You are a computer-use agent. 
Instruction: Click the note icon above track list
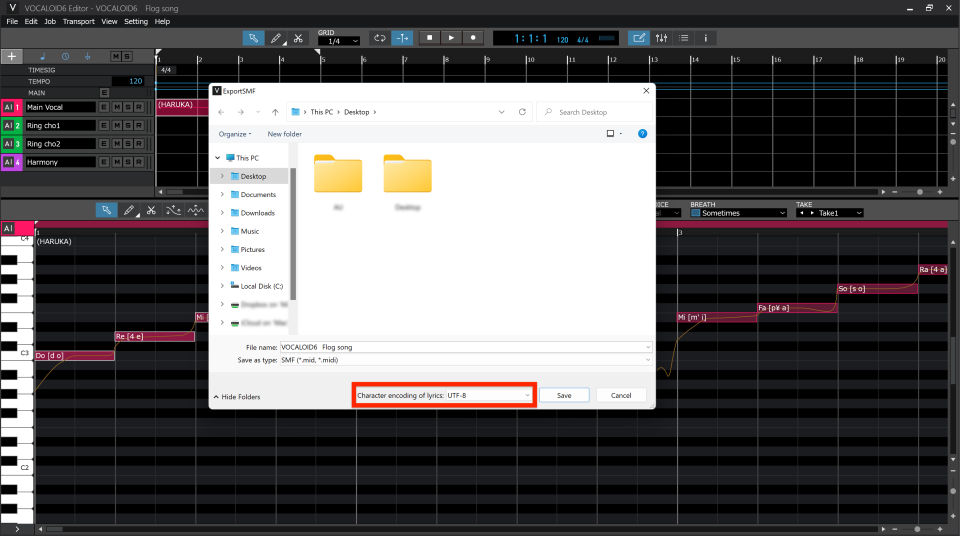tap(42, 56)
